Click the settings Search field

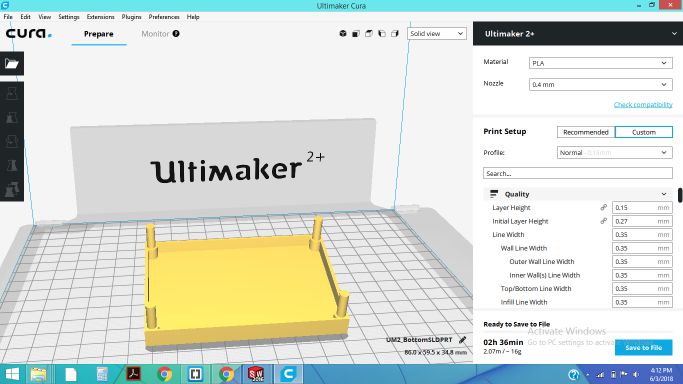pyautogui.click(x=578, y=173)
